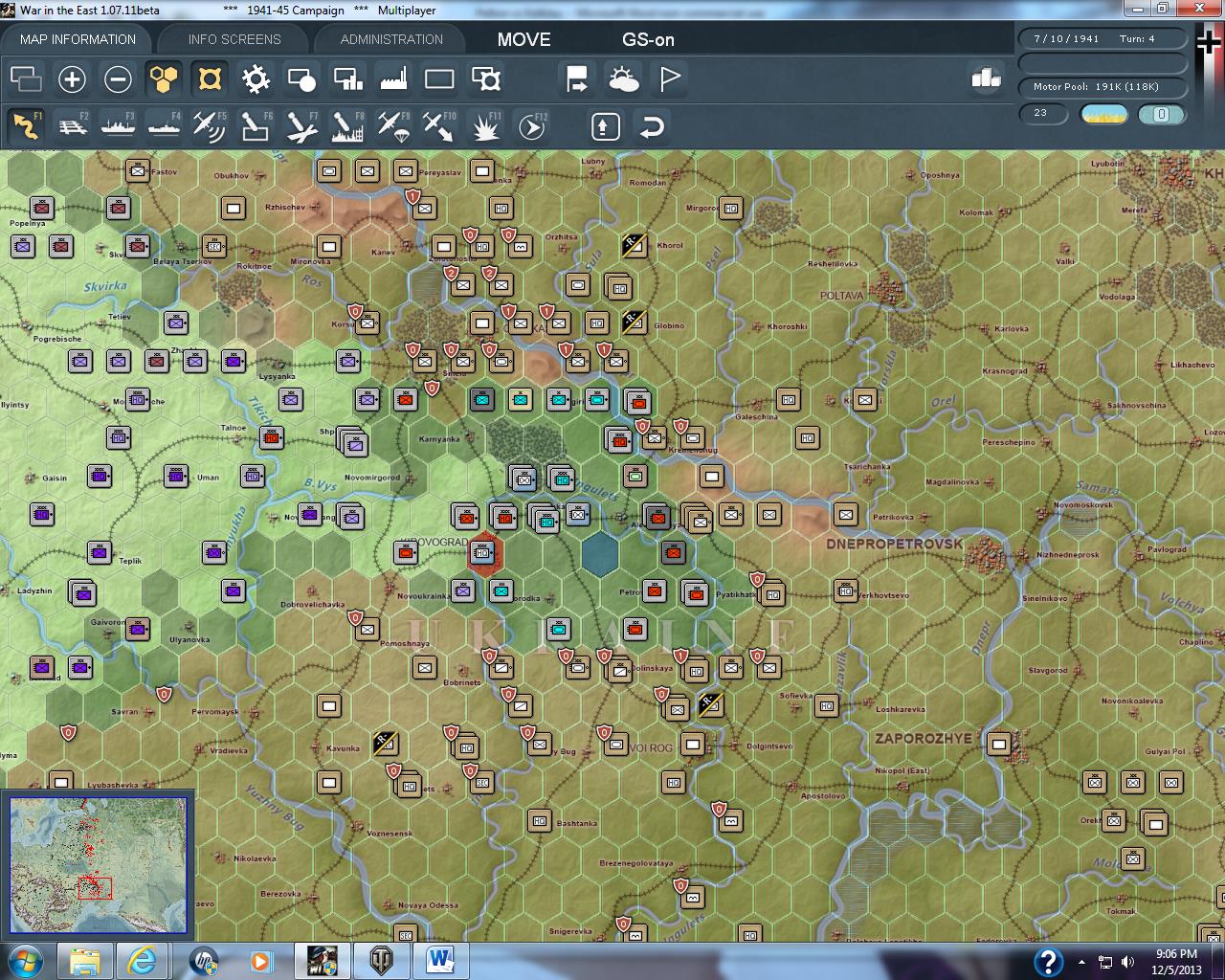Image resolution: width=1225 pixels, height=980 pixels.
Task: Click the minimap overview in the corner
Action: pyautogui.click(x=99, y=864)
